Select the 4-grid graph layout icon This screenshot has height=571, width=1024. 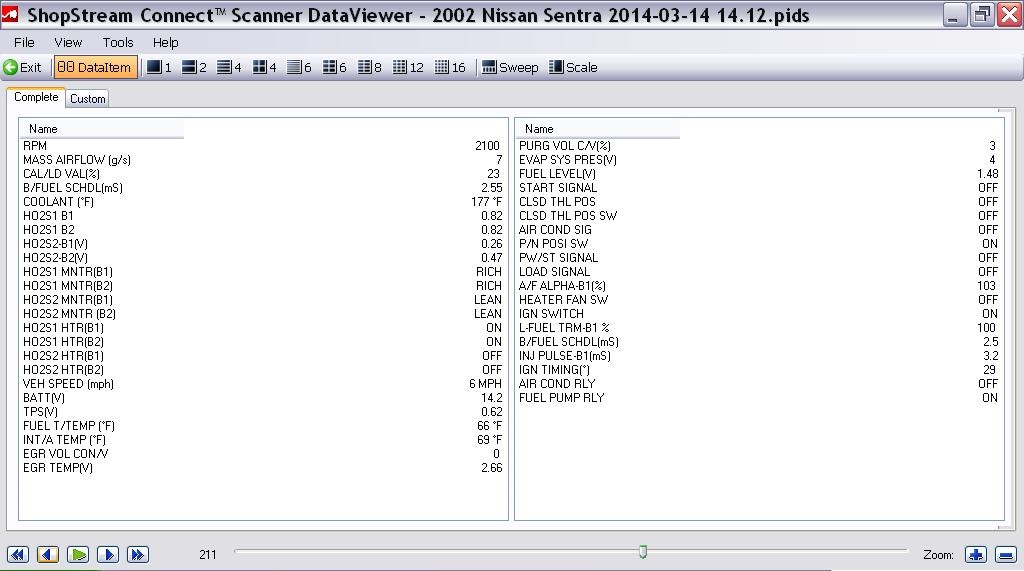click(264, 67)
